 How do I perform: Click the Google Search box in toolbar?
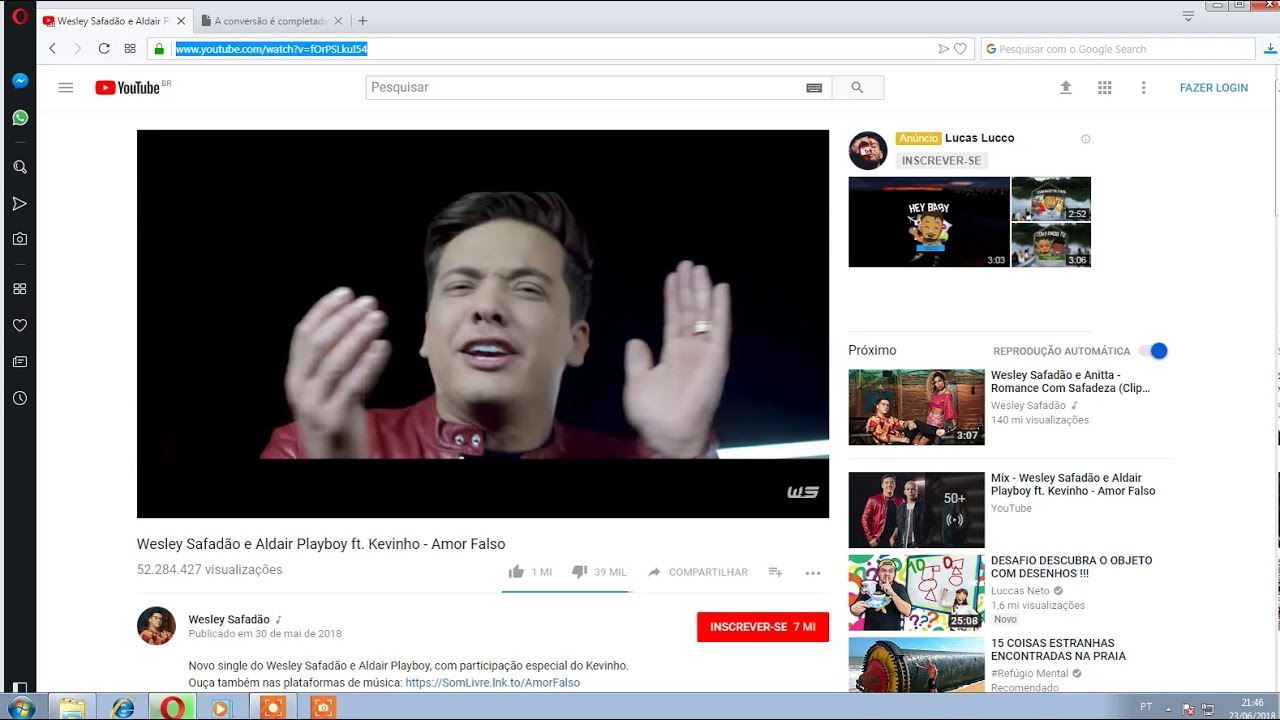[x=1118, y=48]
